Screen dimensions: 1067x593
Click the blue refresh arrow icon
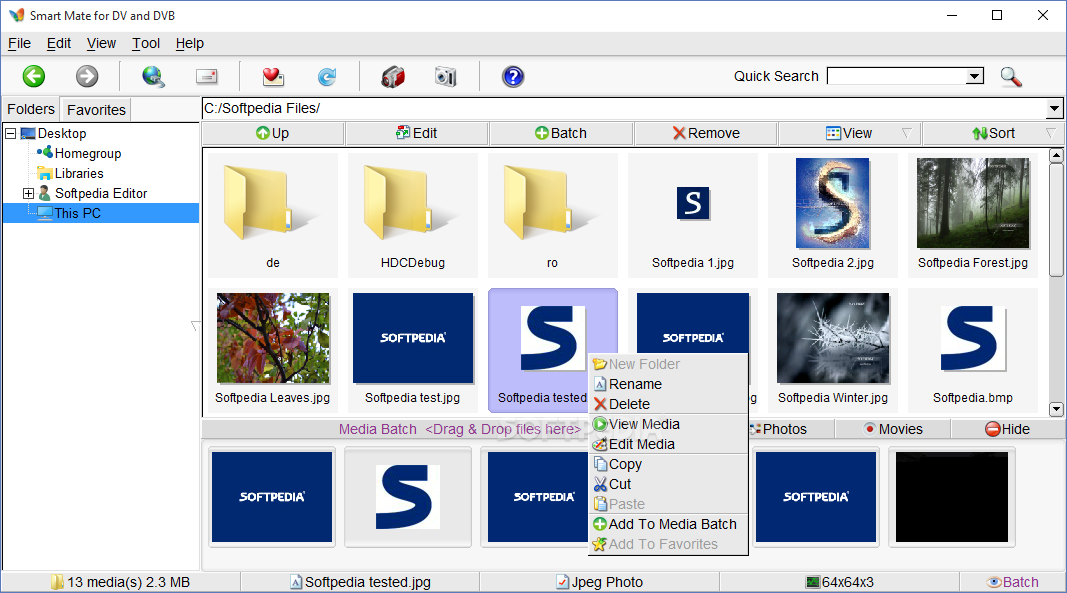tap(327, 76)
